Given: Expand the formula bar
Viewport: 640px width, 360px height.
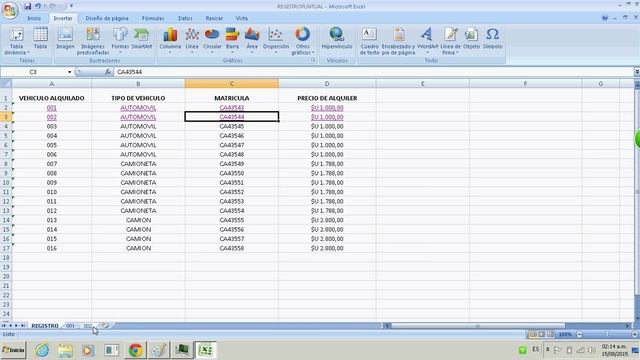Looking at the screenshot, I should click(x=637, y=72).
